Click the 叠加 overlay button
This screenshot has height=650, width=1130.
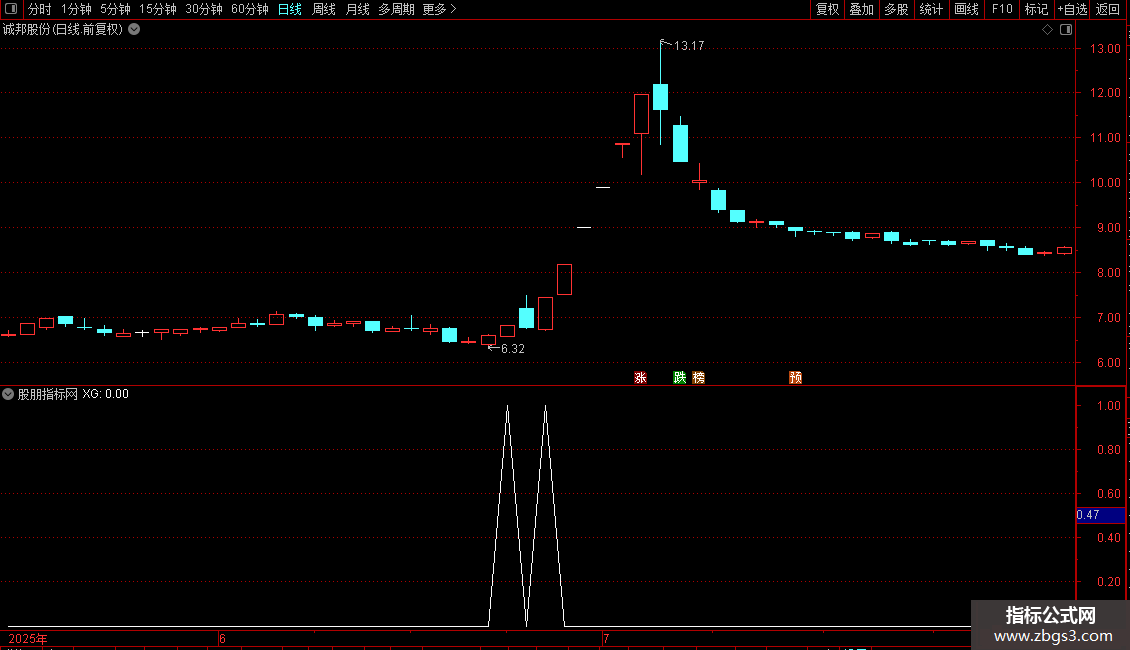click(x=861, y=9)
